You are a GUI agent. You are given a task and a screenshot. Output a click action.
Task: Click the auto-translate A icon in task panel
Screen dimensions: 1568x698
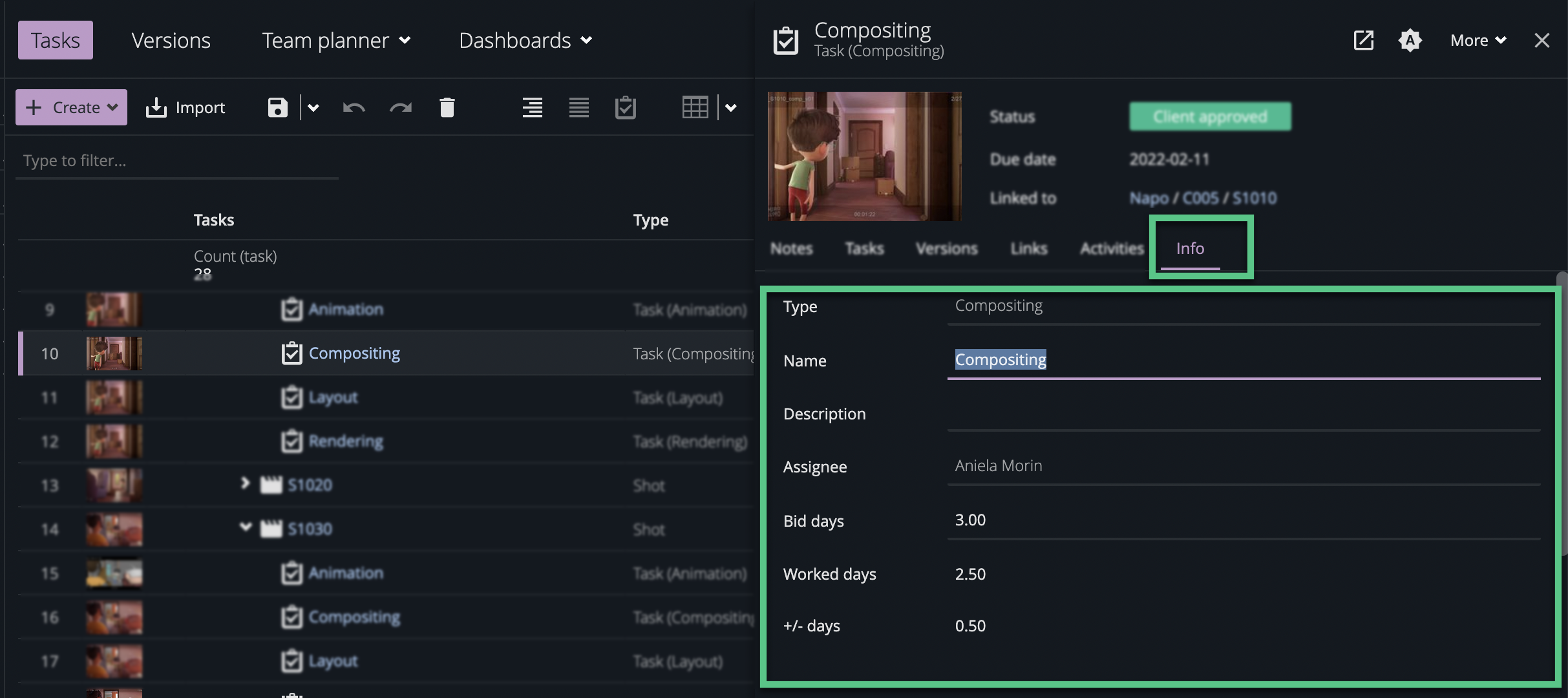coord(1410,40)
